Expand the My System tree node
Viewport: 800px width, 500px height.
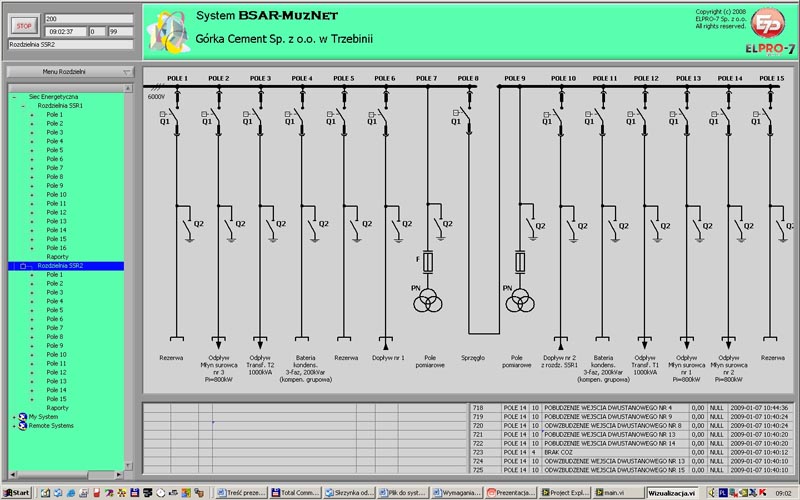[x=14, y=417]
